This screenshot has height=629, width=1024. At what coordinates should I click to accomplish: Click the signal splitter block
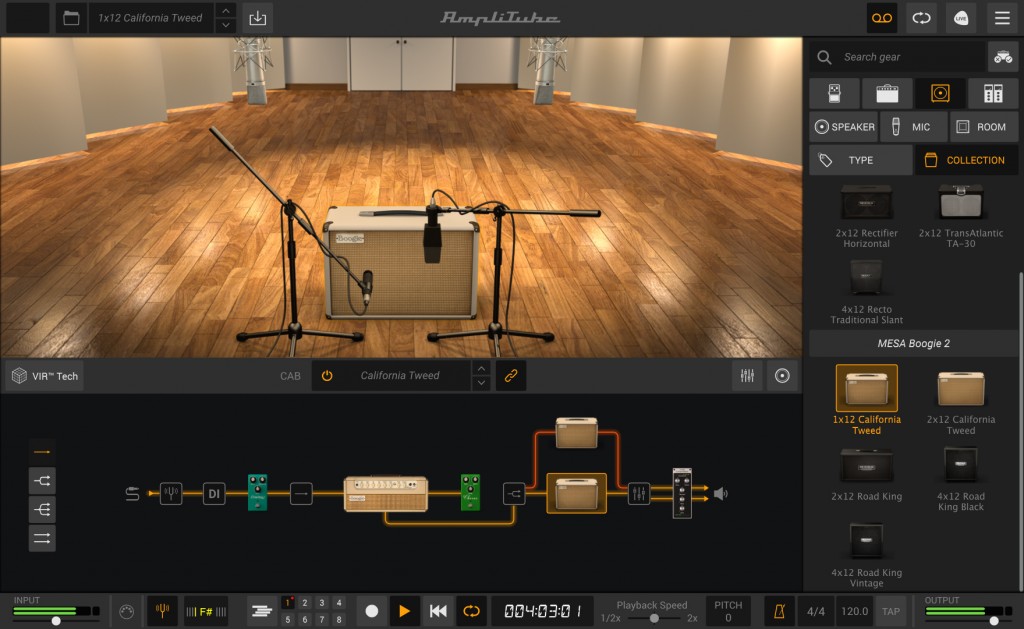[514, 494]
